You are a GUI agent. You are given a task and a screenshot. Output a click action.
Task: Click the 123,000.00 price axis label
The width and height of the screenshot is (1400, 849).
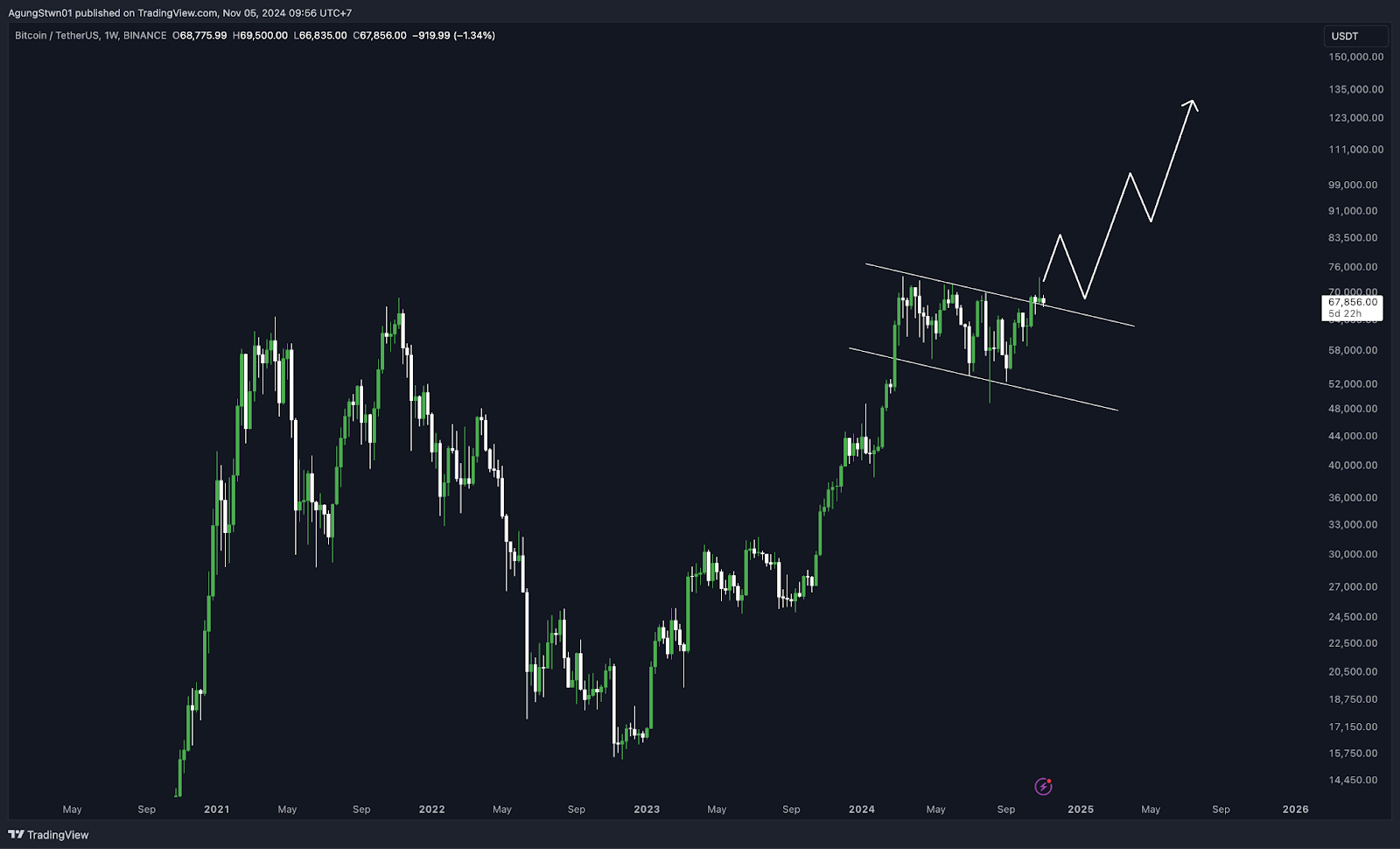coord(1356,118)
